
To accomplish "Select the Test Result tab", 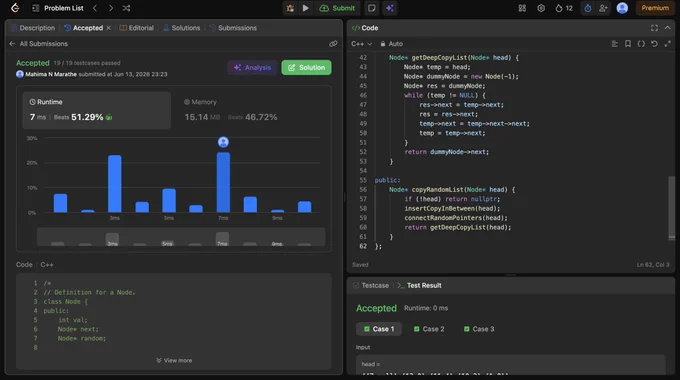I will 419,285.
